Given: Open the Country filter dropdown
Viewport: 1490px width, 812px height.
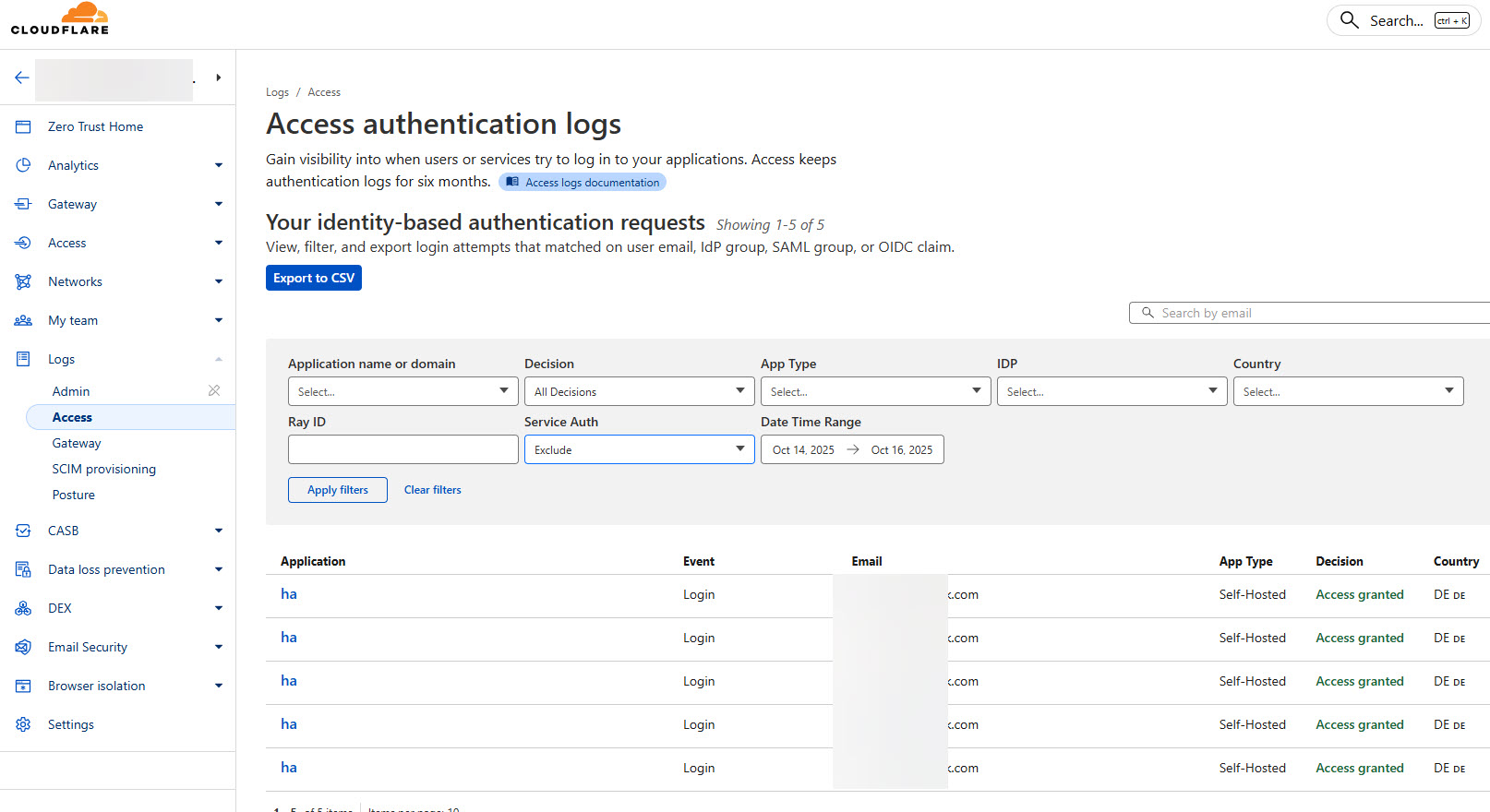Looking at the screenshot, I should click(1347, 391).
